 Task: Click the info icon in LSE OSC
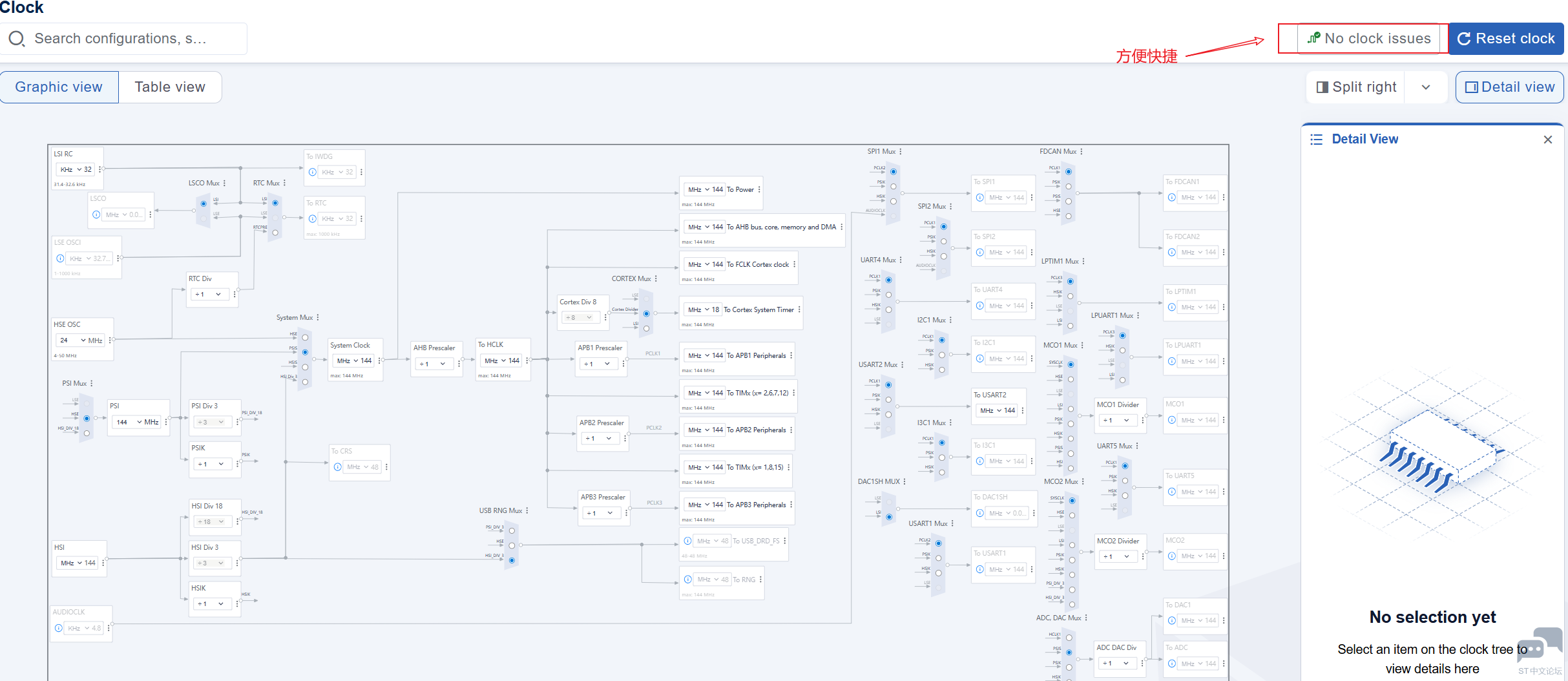[x=60, y=258]
